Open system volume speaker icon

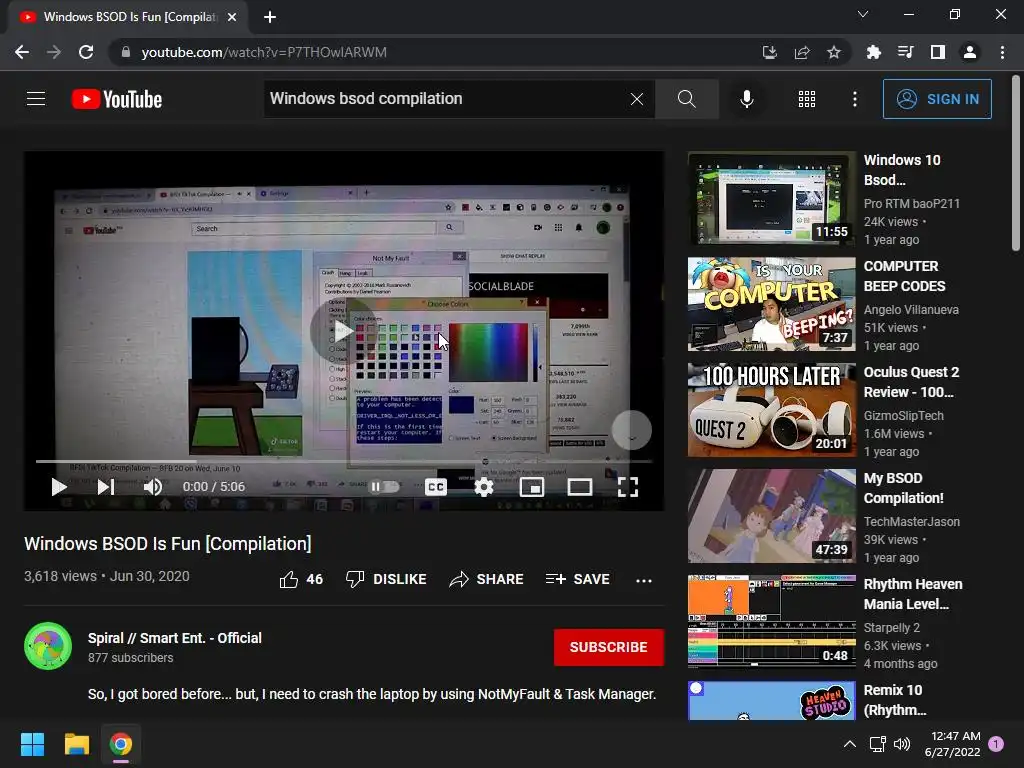(902, 744)
